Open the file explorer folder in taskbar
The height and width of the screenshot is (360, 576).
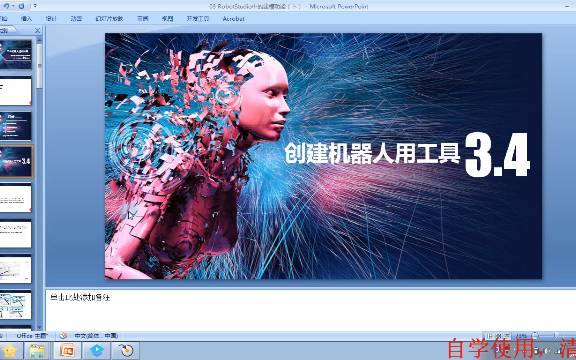tap(37, 351)
